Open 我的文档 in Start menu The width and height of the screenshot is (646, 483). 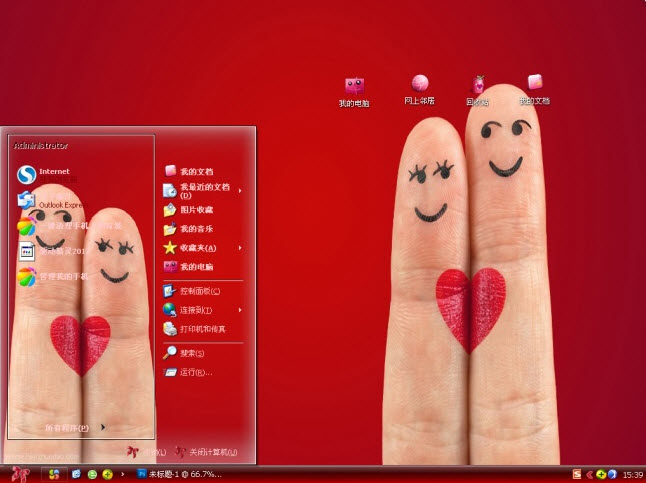(189, 171)
